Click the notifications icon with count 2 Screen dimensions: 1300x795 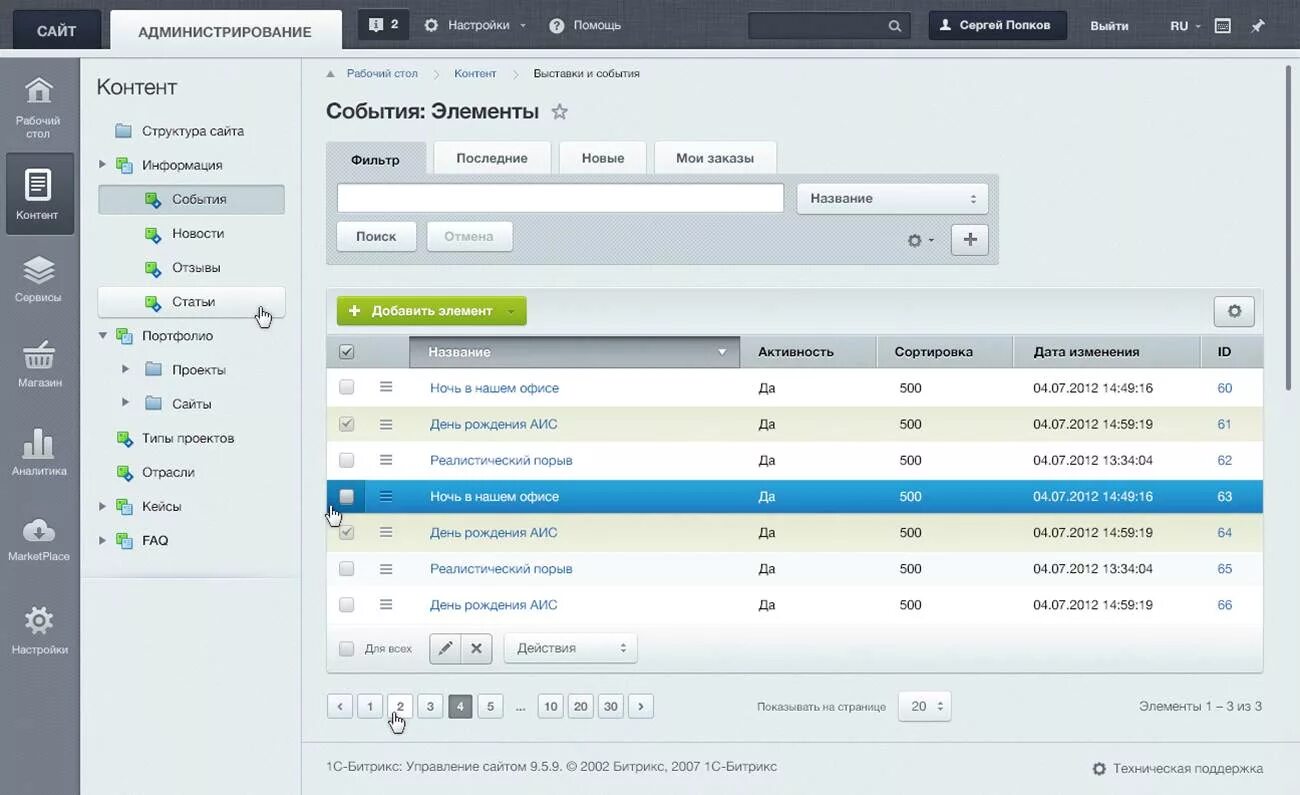coord(384,25)
